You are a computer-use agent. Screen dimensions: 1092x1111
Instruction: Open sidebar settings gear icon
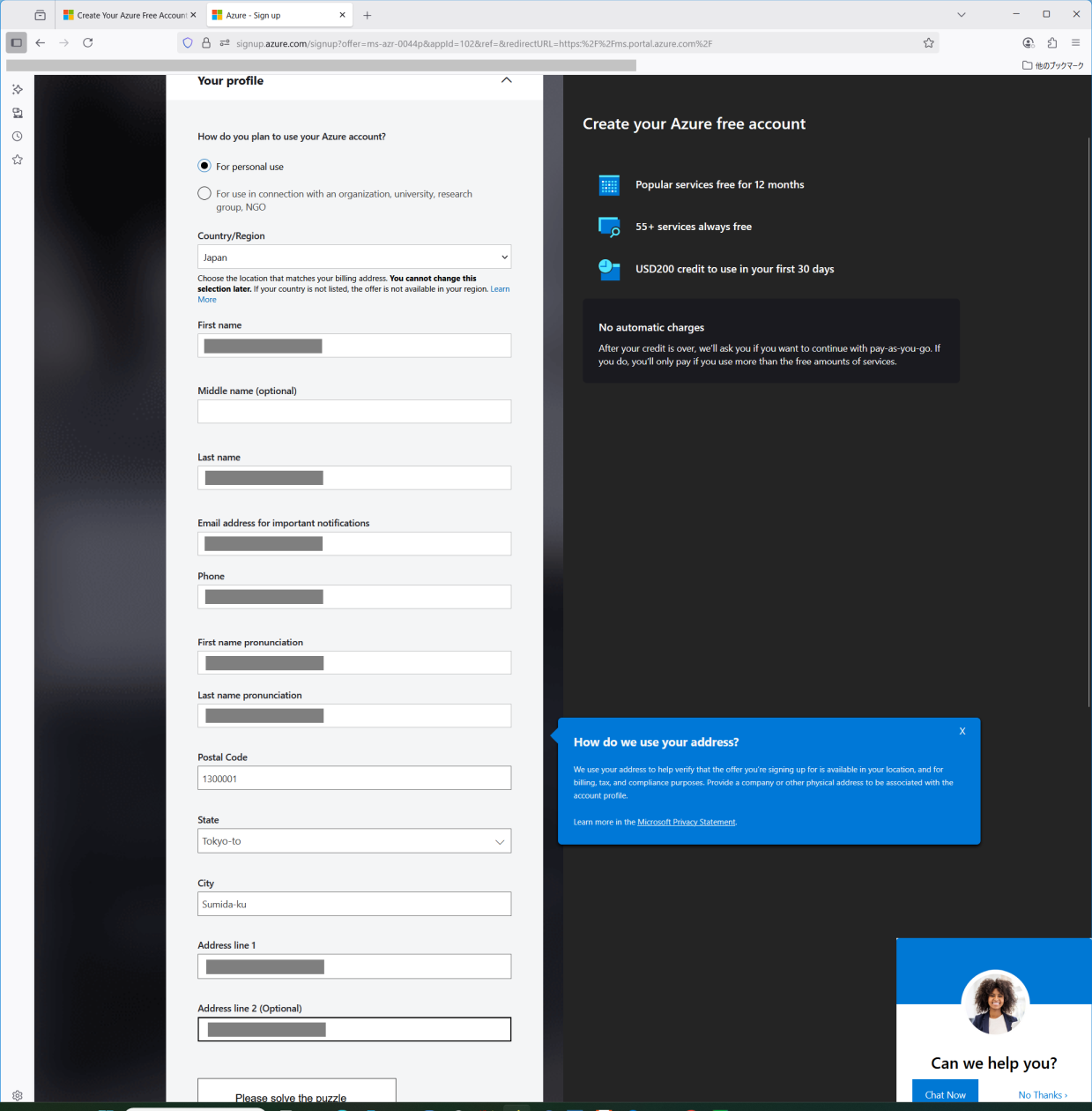coord(17,1096)
